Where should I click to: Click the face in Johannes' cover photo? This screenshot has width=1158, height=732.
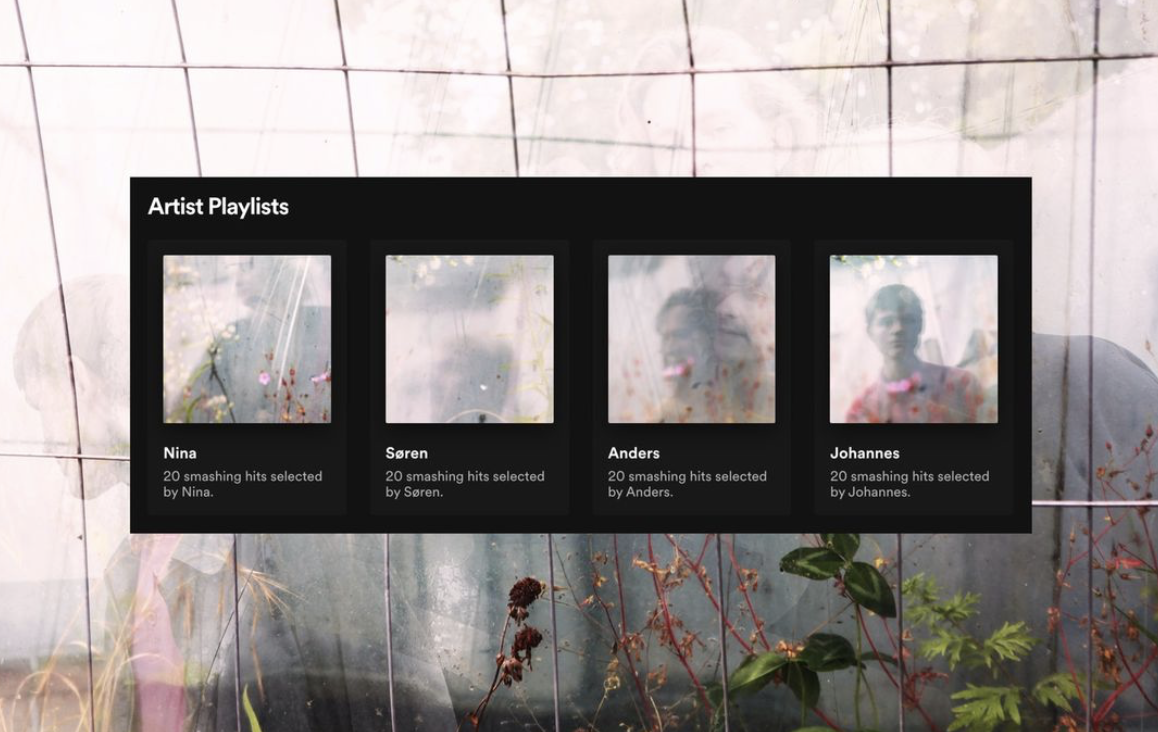coord(895,325)
